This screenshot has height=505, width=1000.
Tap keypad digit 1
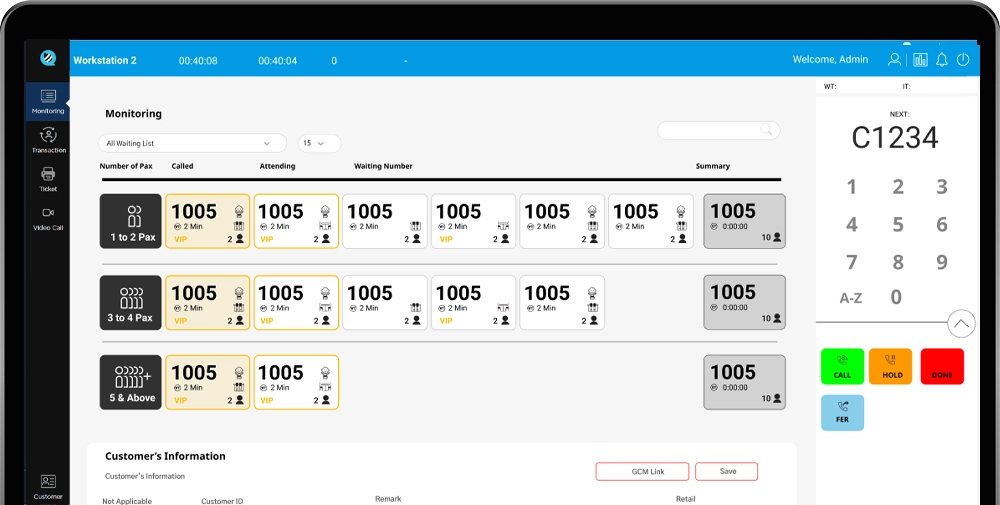[x=851, y=187]
